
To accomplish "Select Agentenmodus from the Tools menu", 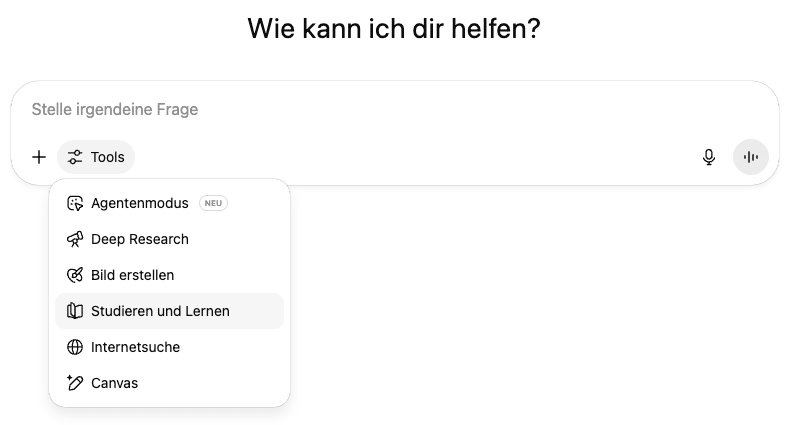I will click(169, 203).
